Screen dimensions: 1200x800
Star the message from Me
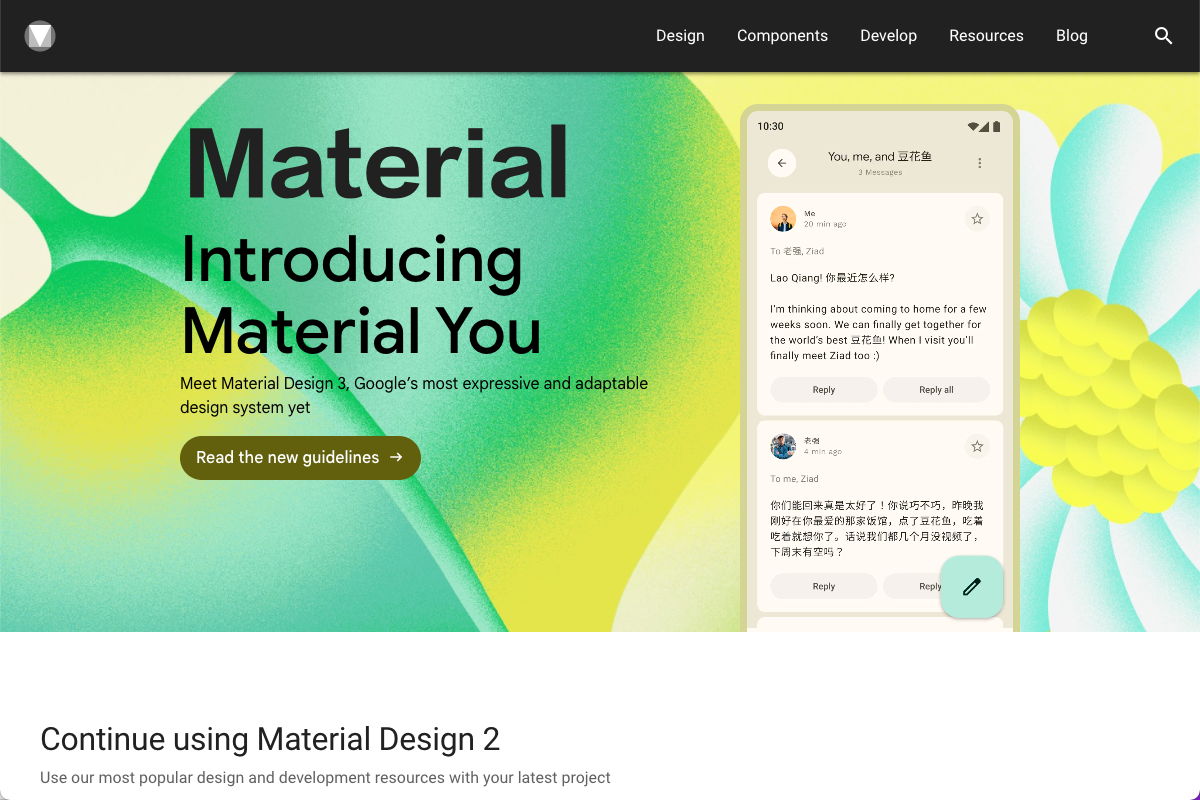pos(977,219)
